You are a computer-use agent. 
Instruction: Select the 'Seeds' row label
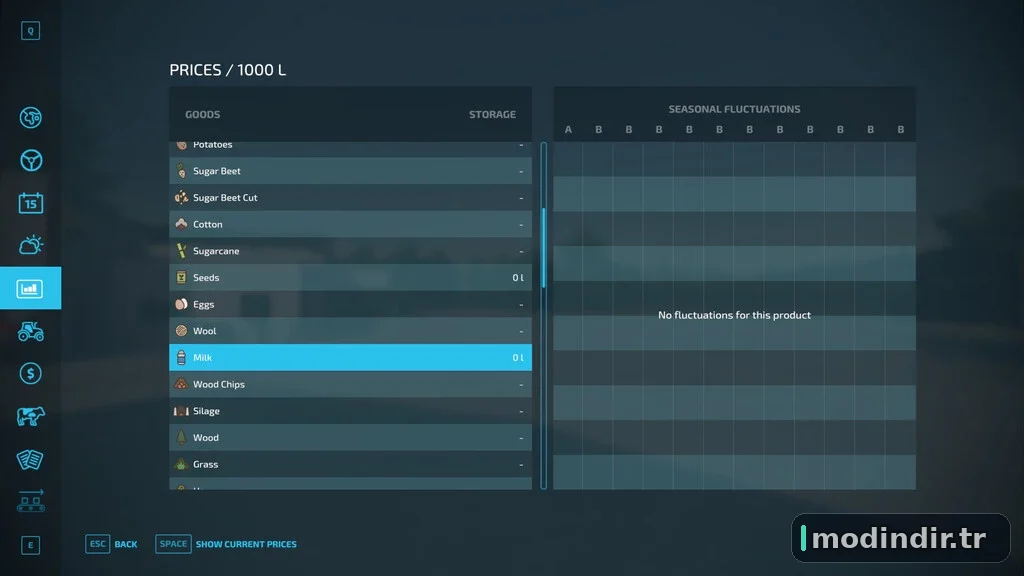(206, 278)
